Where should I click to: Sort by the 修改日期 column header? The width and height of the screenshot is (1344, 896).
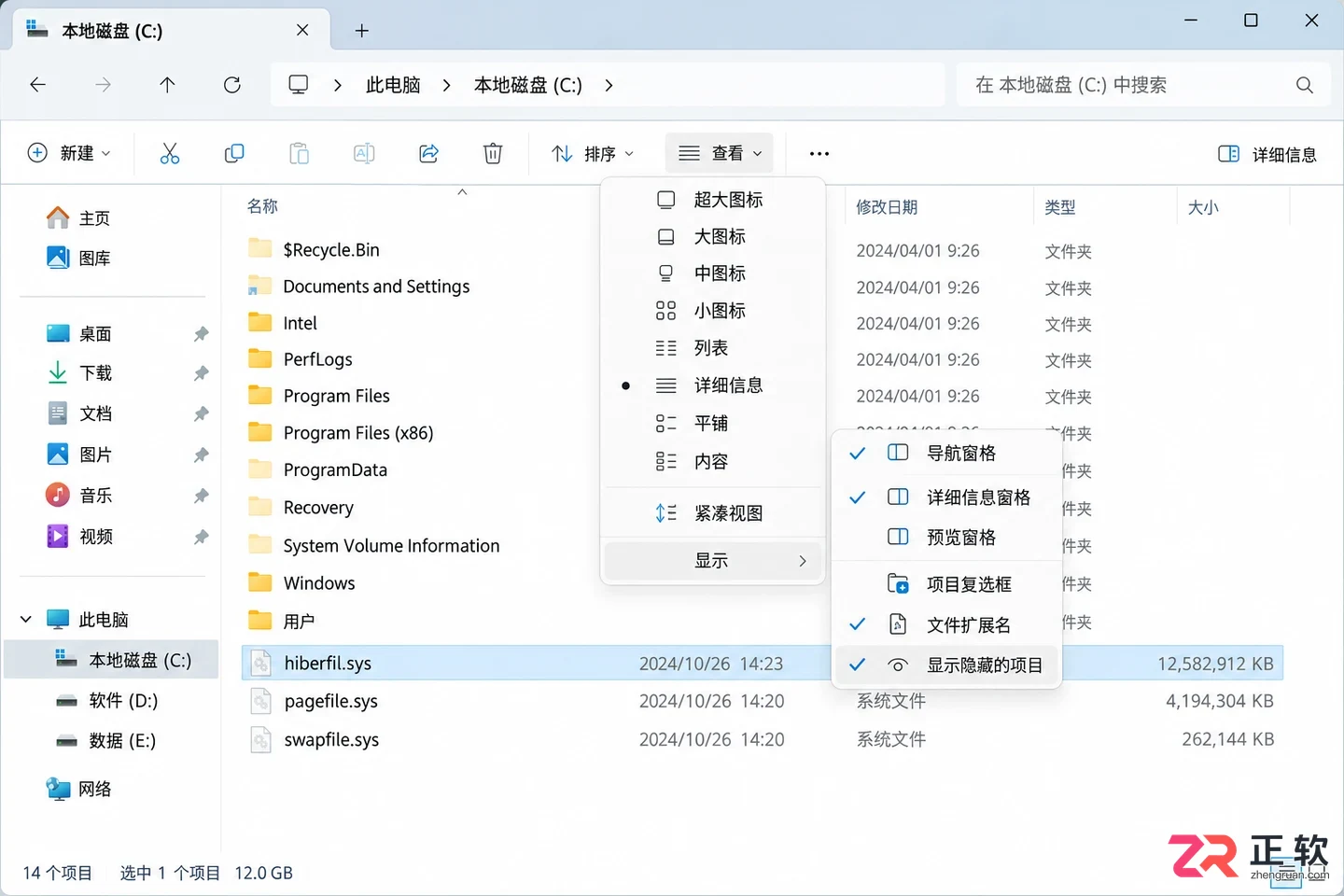tap(887, 207)
